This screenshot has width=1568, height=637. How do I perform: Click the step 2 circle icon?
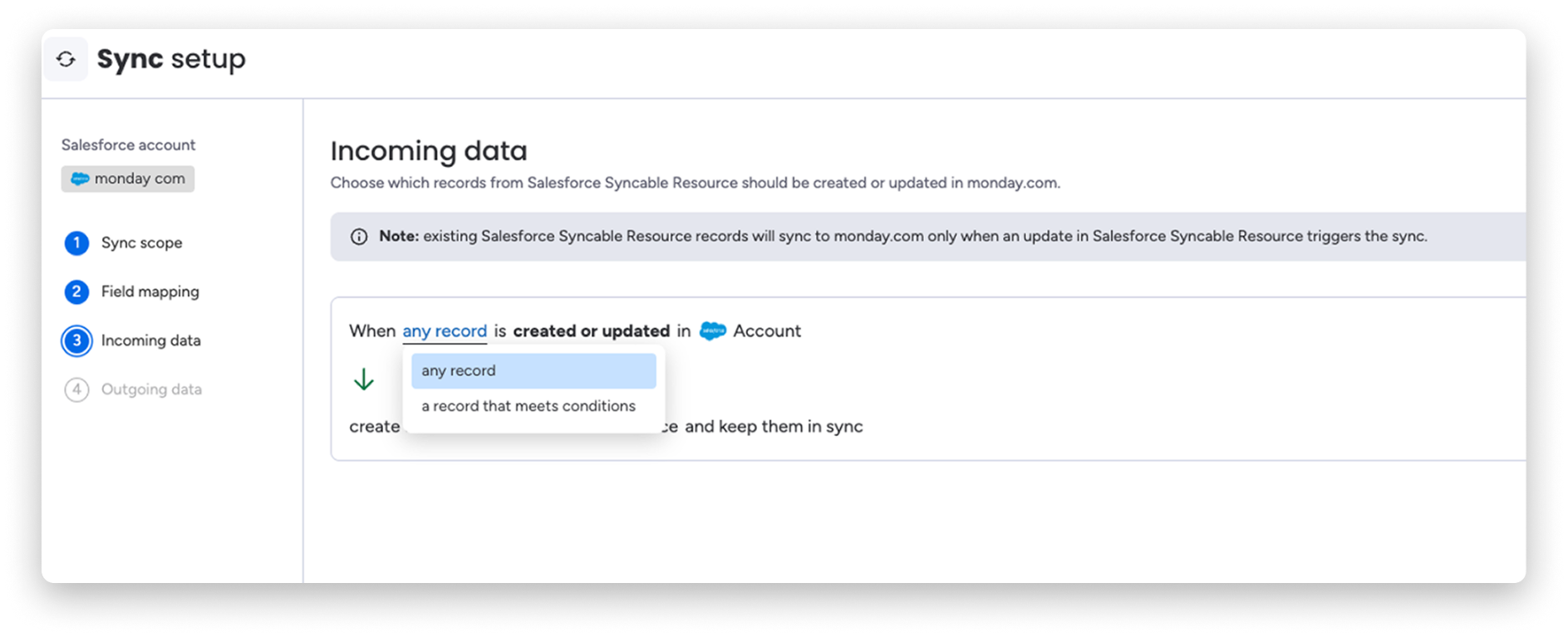pos(76,292)
